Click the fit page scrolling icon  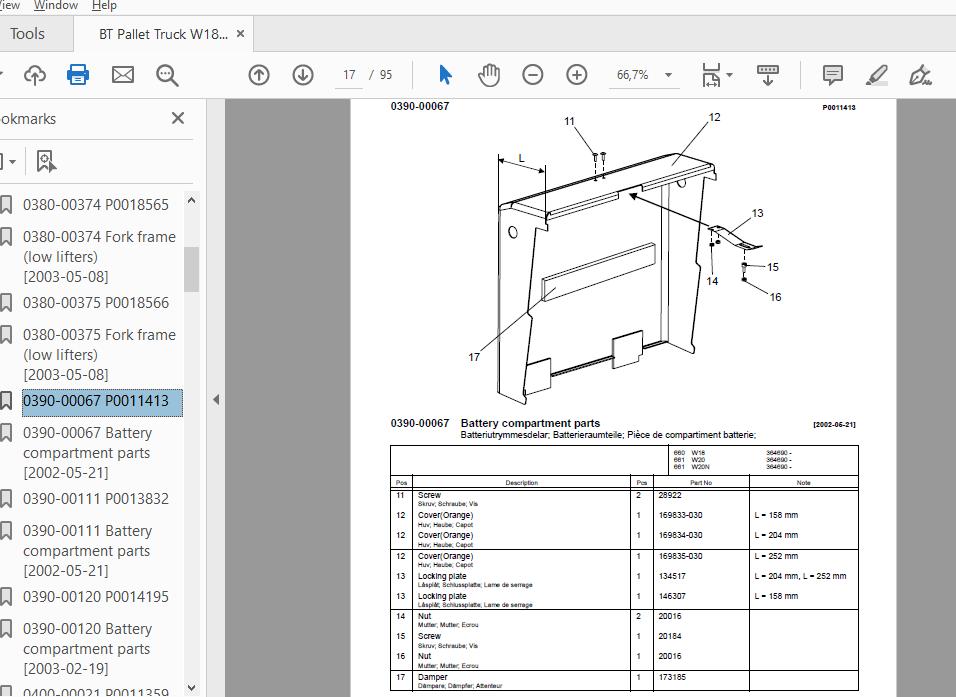[x=712, y=75]
